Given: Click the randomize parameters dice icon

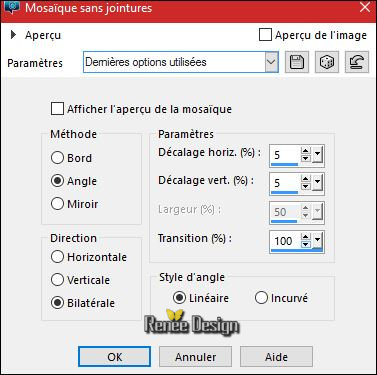Looking at the screenshot, I should pyautogui.click(x=327, y=62).
